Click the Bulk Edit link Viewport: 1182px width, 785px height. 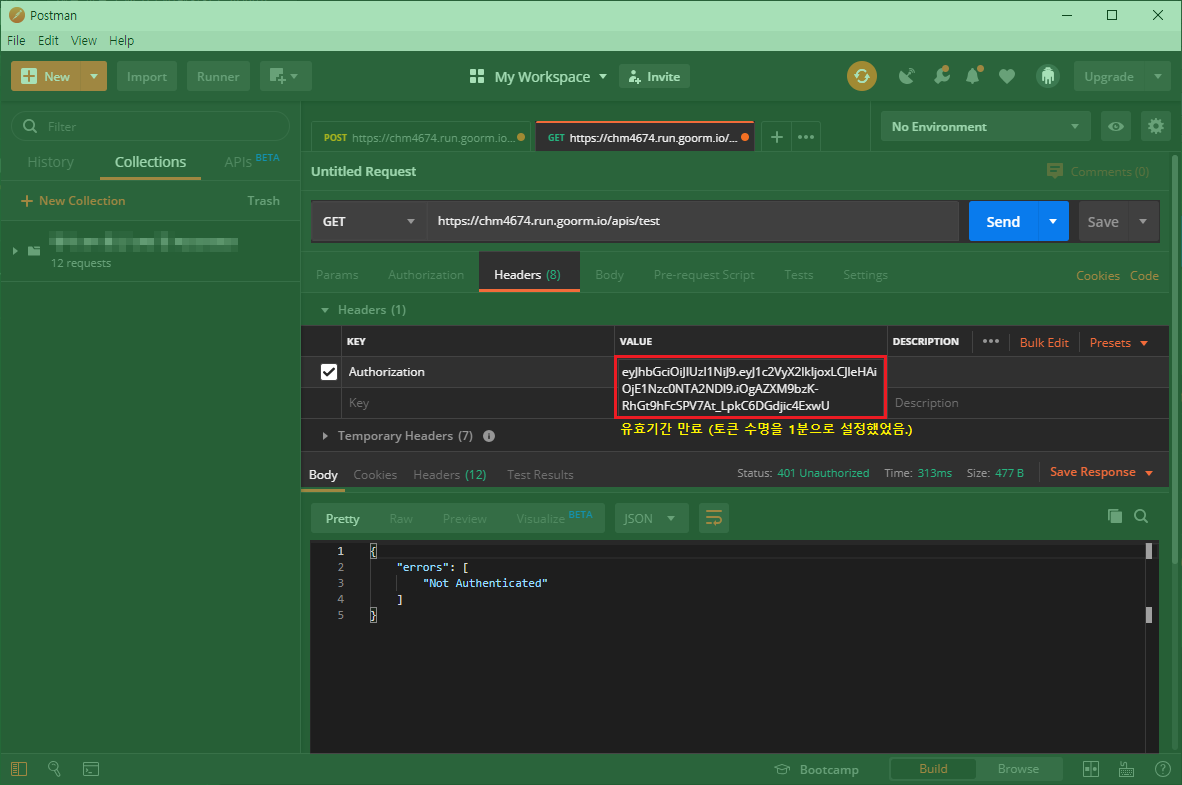[1043, 342]
